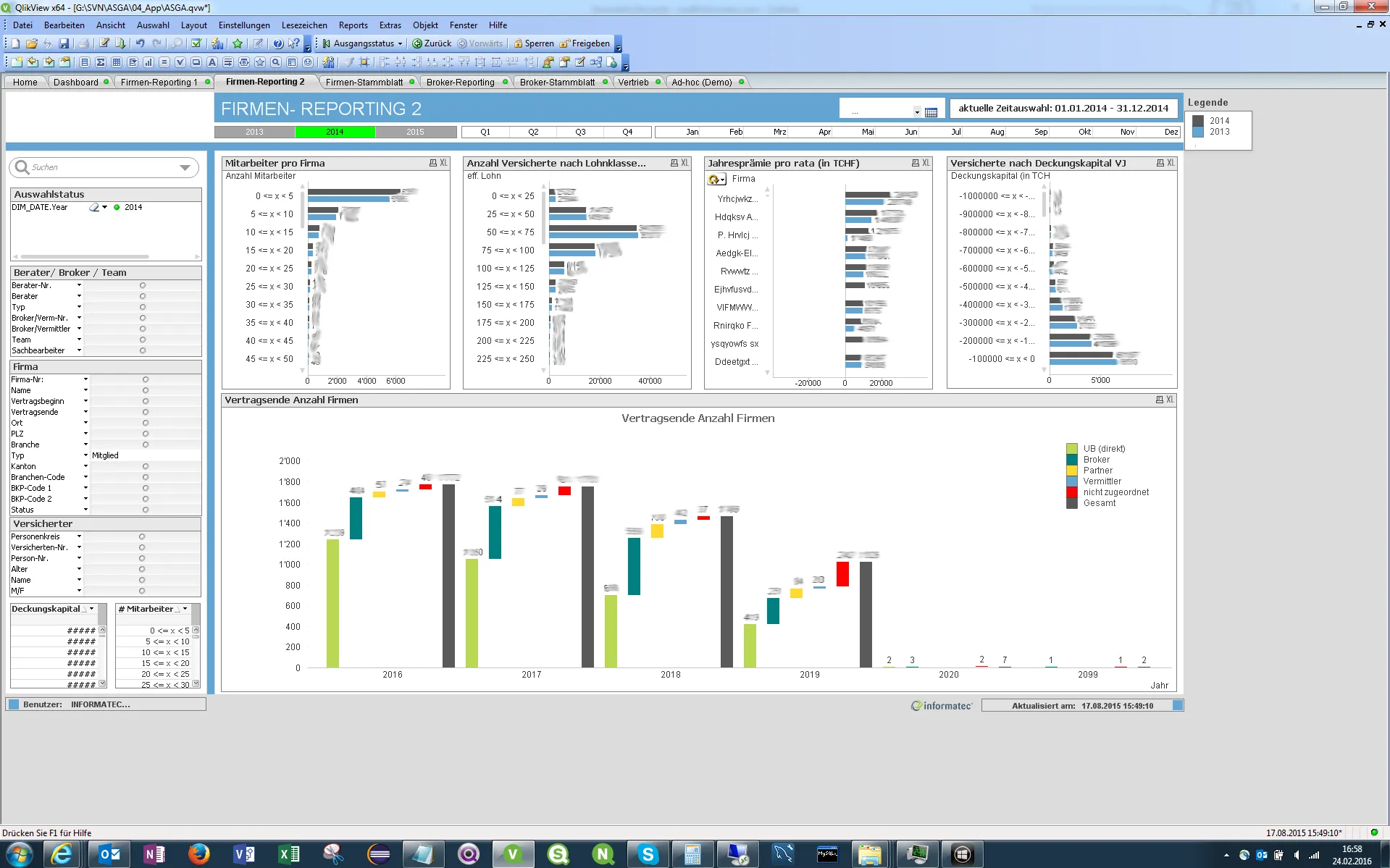The width and height of the screenshot is (1390, 868).
Task: Click the reload data icon
Action: click(120, 43)
